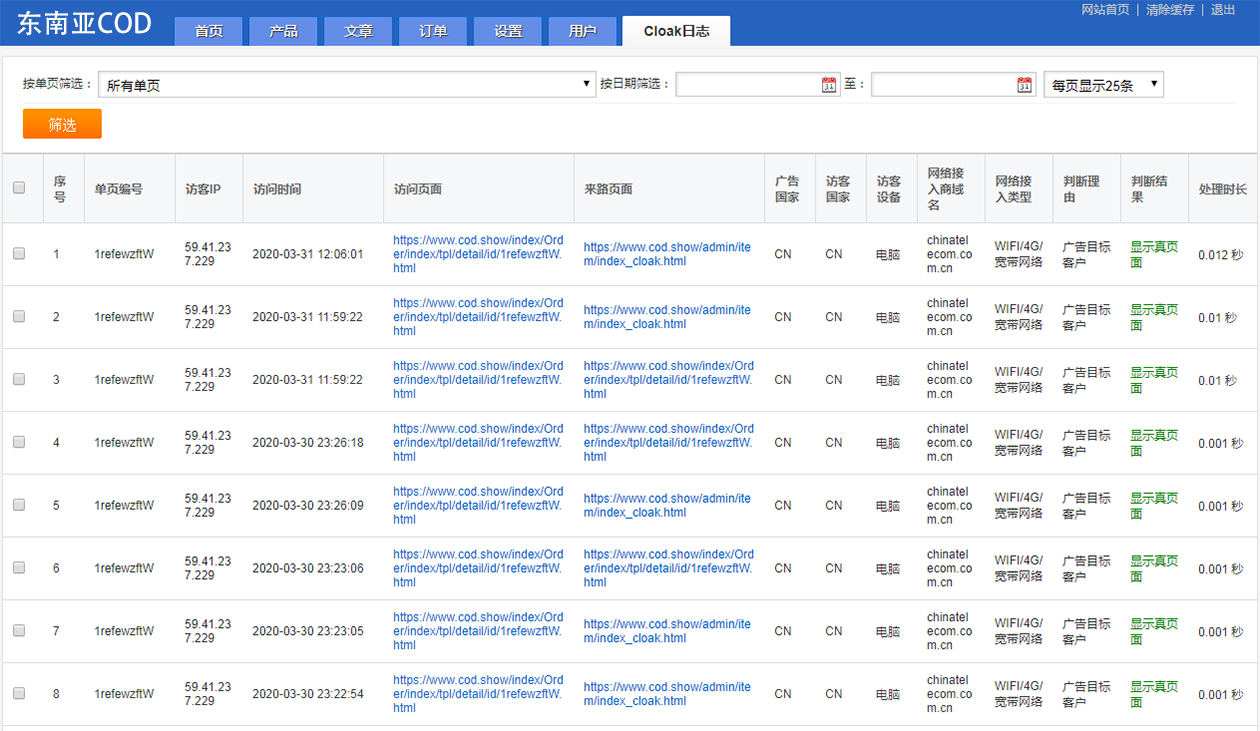Open row 1 referrer index_cloak.html link
Screen dimensions: 1260x731
(667, 254)
